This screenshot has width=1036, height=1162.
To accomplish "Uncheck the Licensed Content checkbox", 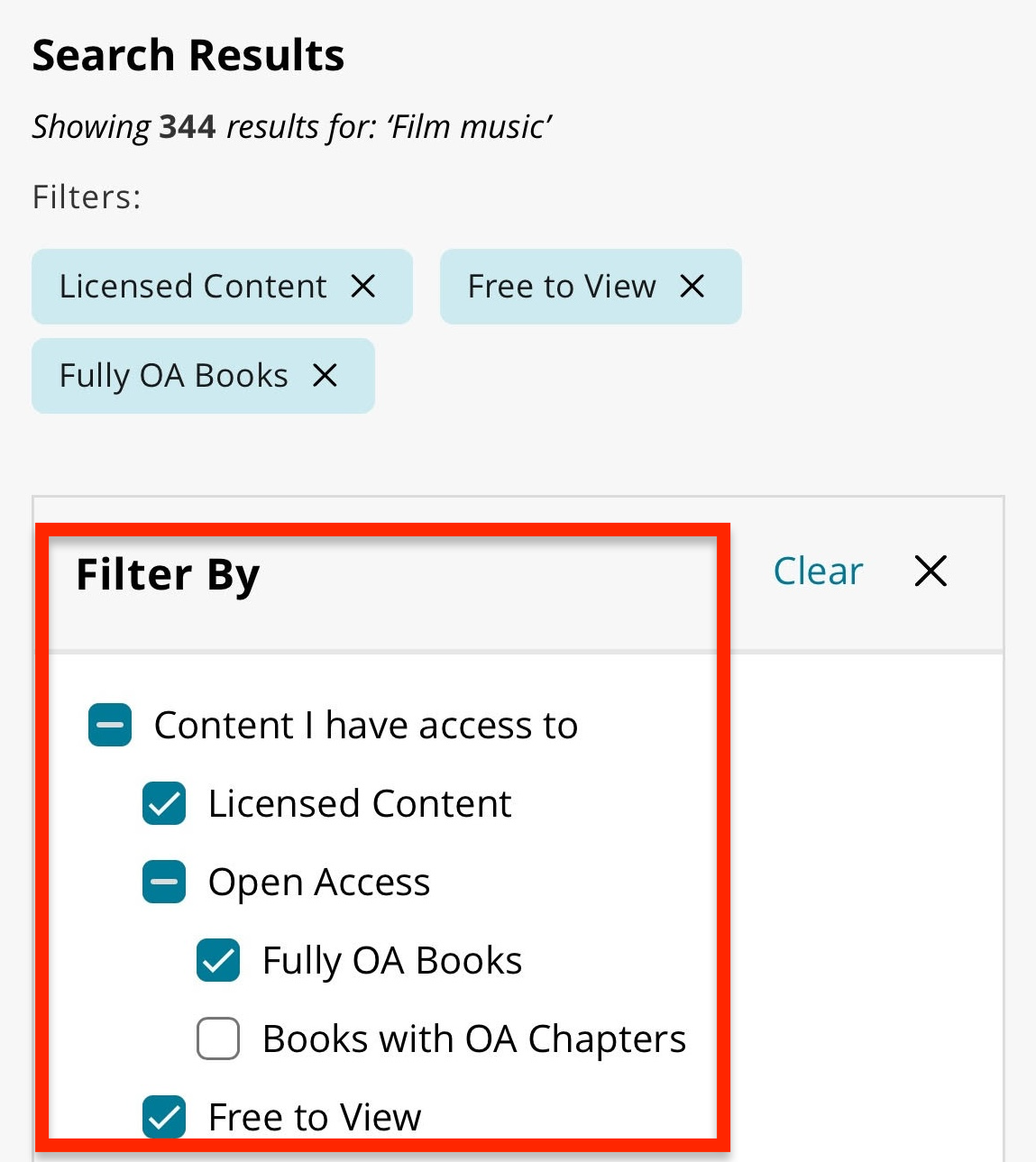I will pos(164,803).
